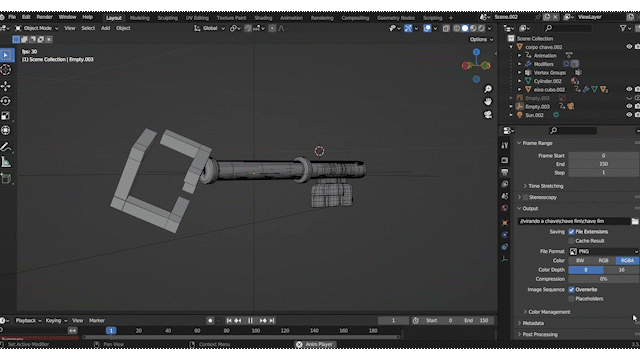
Task: Toggle visibility eye of eixo-cubo.002
Action: coord(629,89)
